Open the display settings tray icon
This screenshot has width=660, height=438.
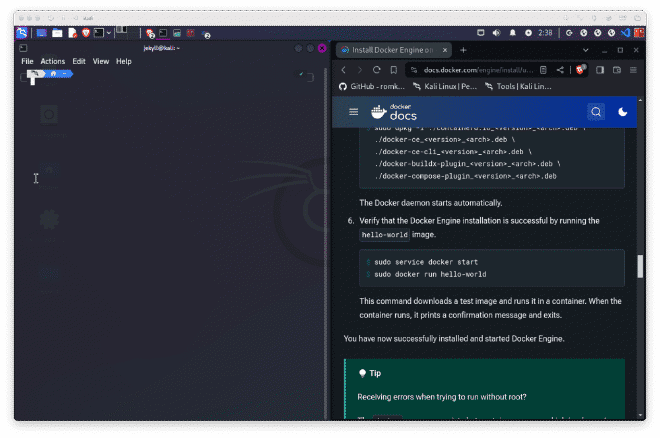coord(481,33)
